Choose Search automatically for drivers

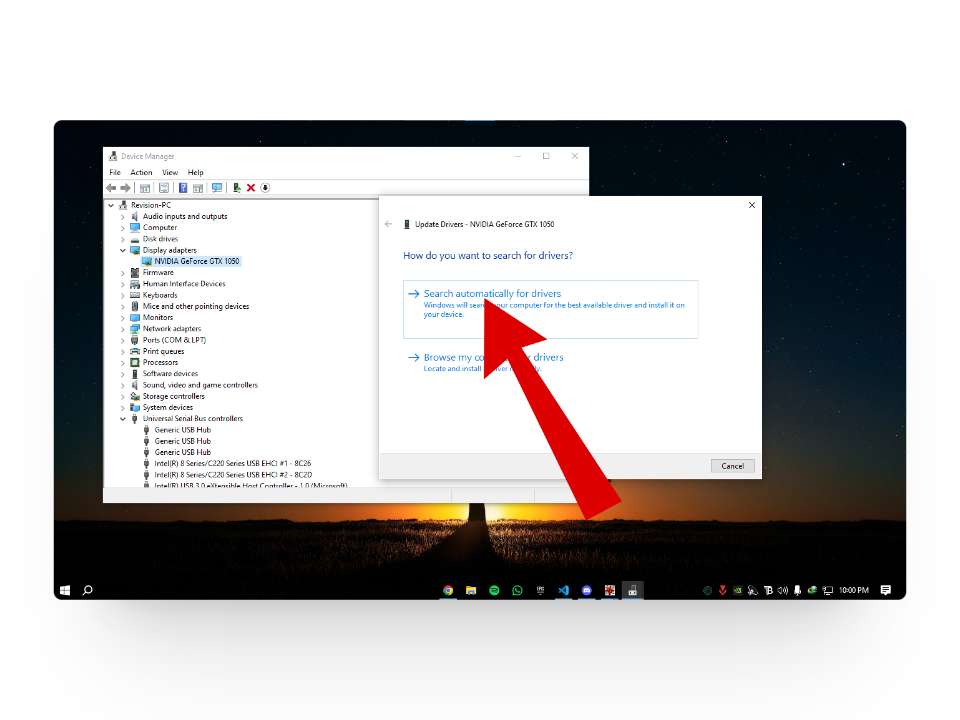(550, 309)
